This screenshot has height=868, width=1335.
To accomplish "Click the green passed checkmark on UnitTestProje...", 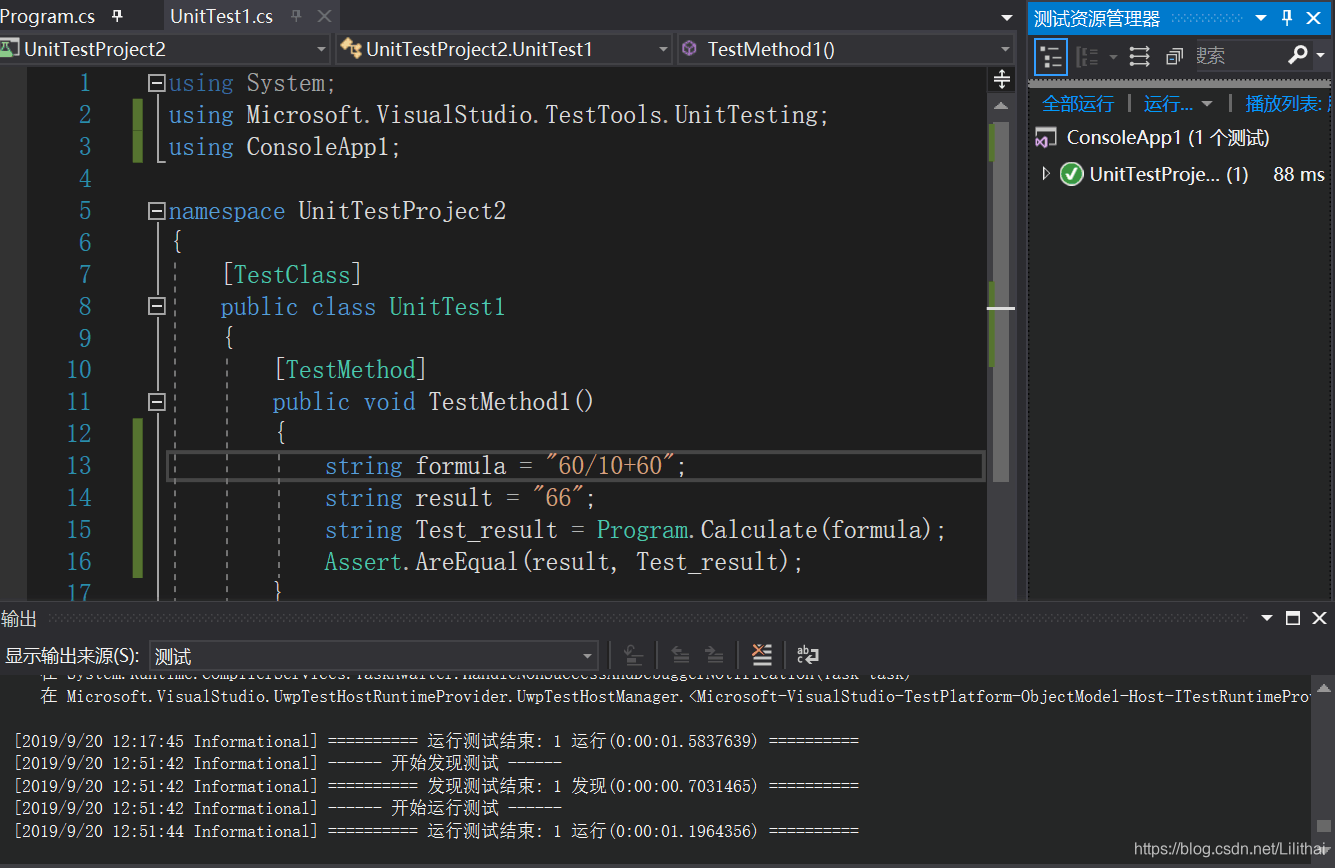I will pos(1072,174).
